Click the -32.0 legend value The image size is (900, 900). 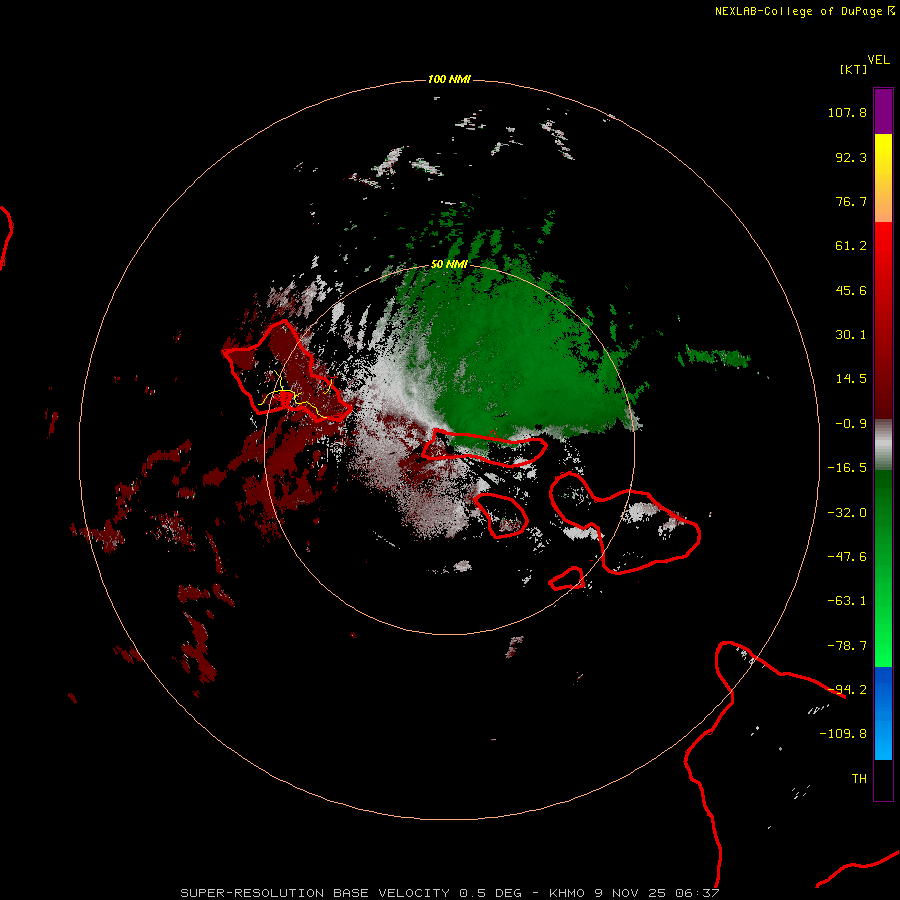[847, 513]
